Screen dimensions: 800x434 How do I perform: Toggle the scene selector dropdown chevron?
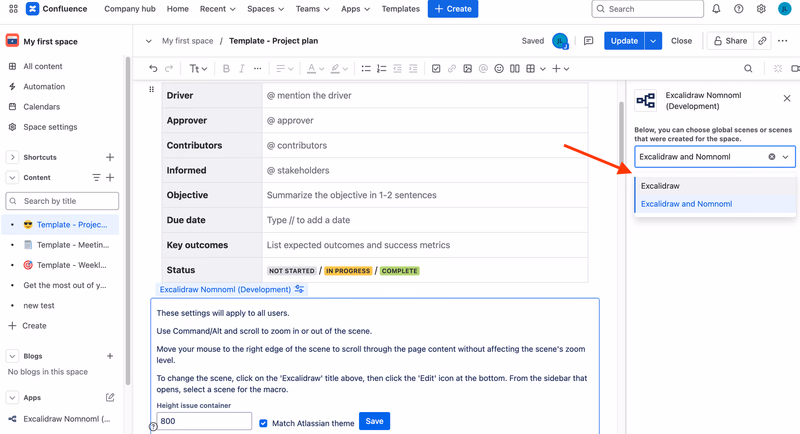click(786, 157)
